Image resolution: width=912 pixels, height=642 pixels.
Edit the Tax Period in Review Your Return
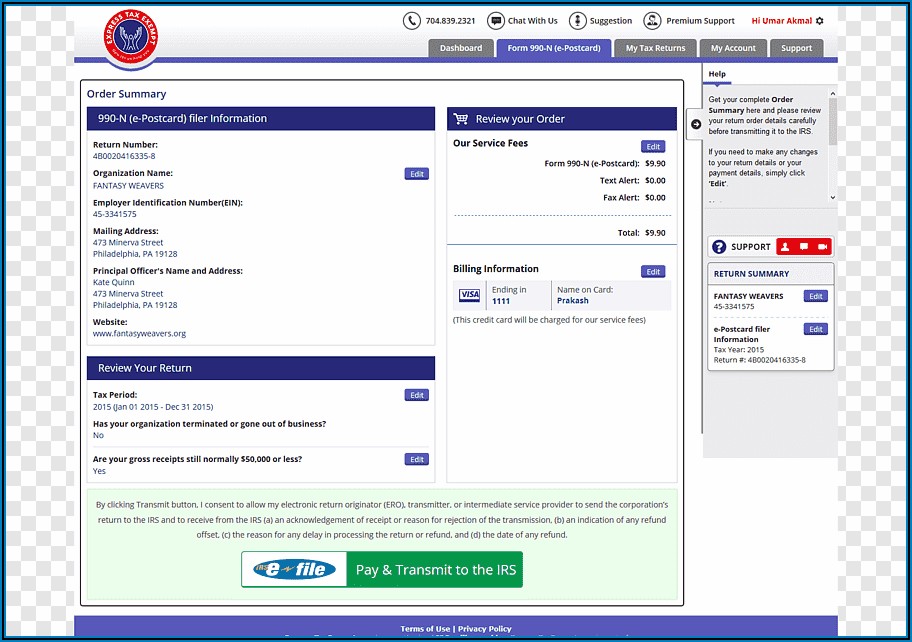point(417,395)
